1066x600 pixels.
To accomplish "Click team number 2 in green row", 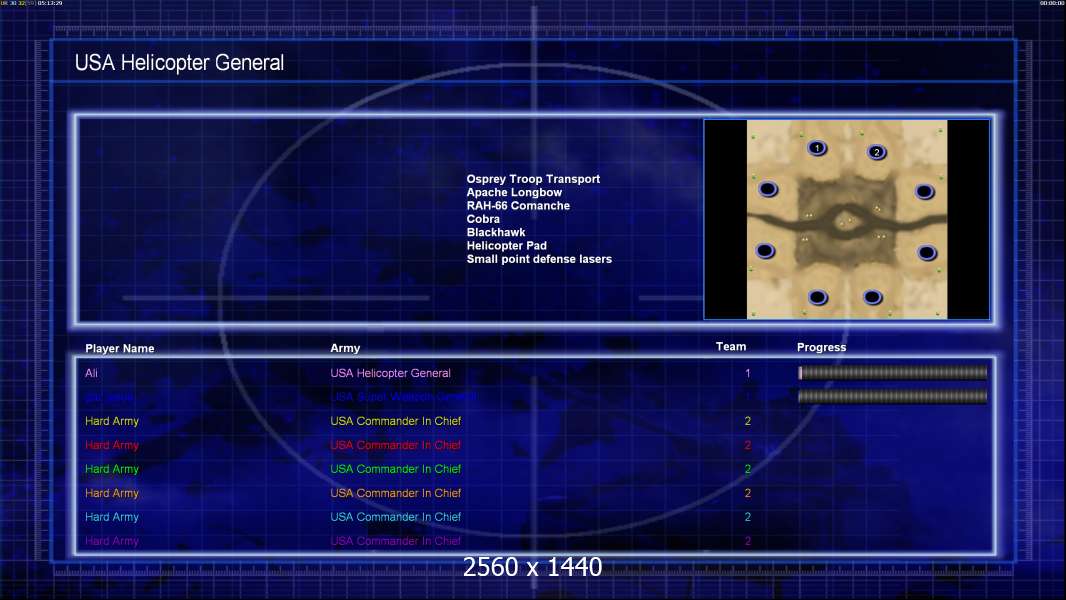I will pos(748,469).
